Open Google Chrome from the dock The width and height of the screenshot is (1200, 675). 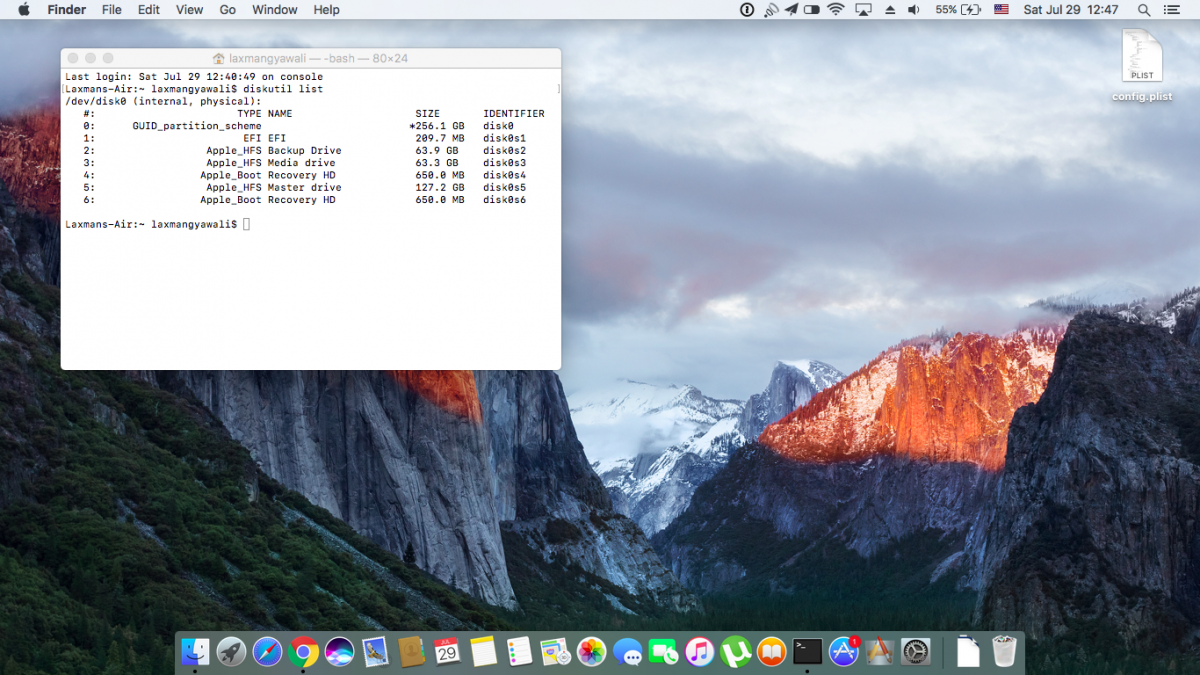point(303,652)
